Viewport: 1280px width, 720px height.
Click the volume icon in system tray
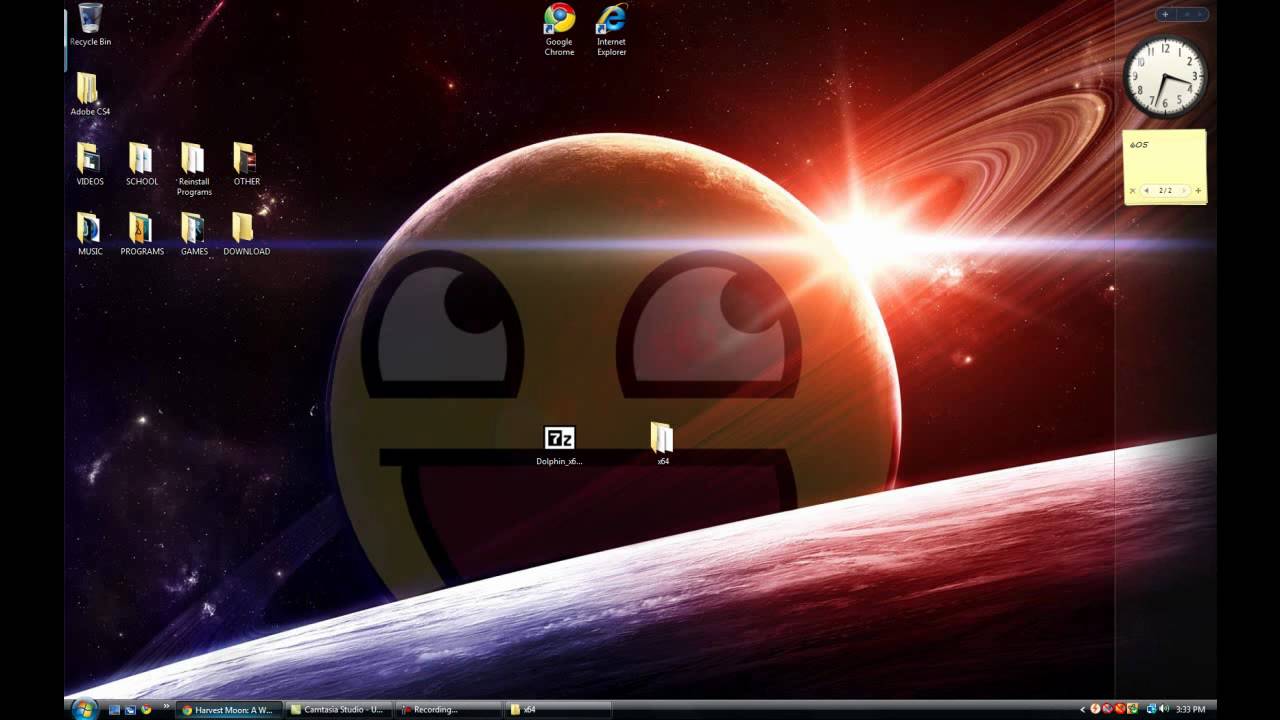(x=1163, y=709)
